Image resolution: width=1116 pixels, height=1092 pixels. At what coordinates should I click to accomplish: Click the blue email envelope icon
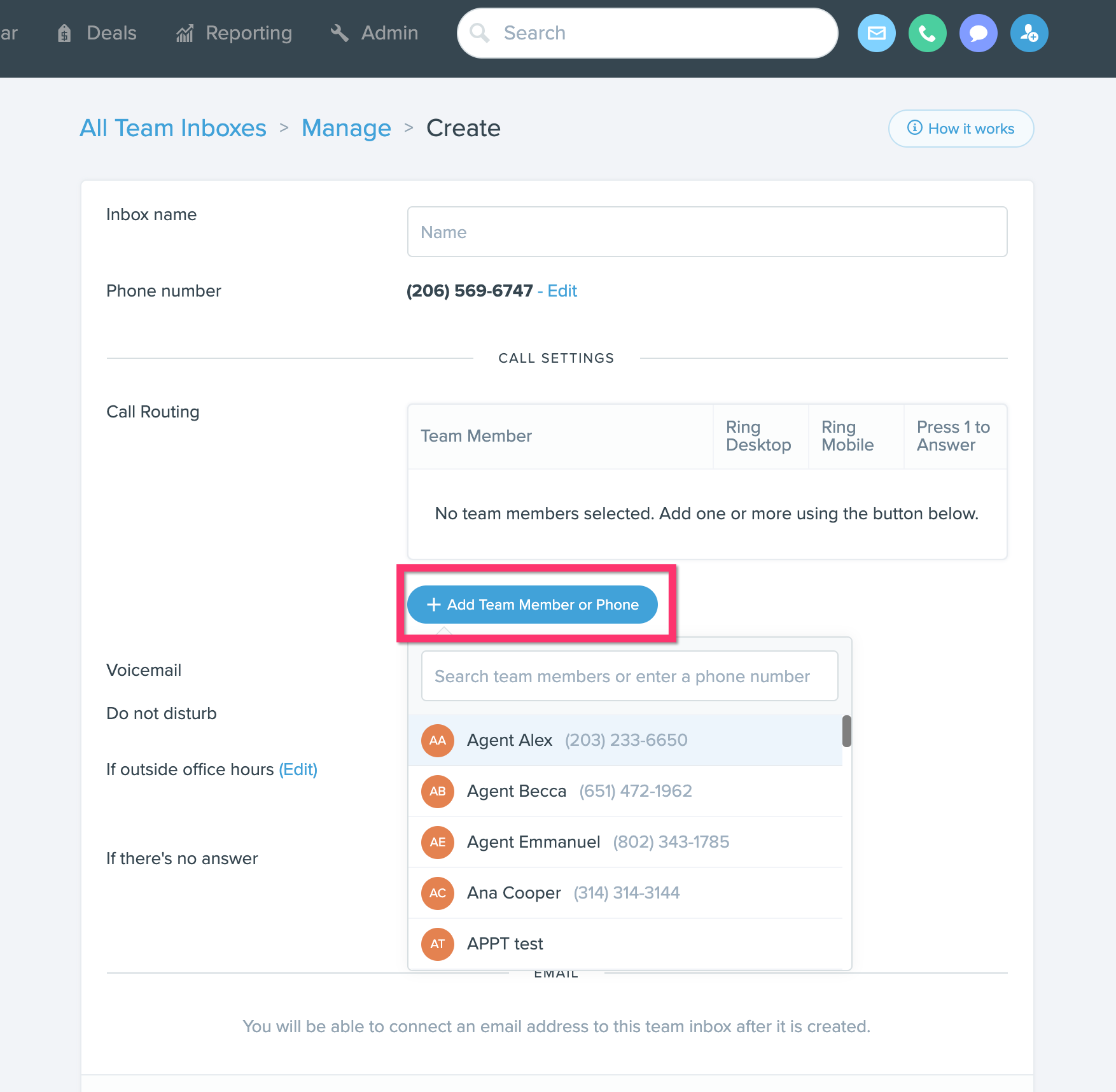click(x=876, y=33)
